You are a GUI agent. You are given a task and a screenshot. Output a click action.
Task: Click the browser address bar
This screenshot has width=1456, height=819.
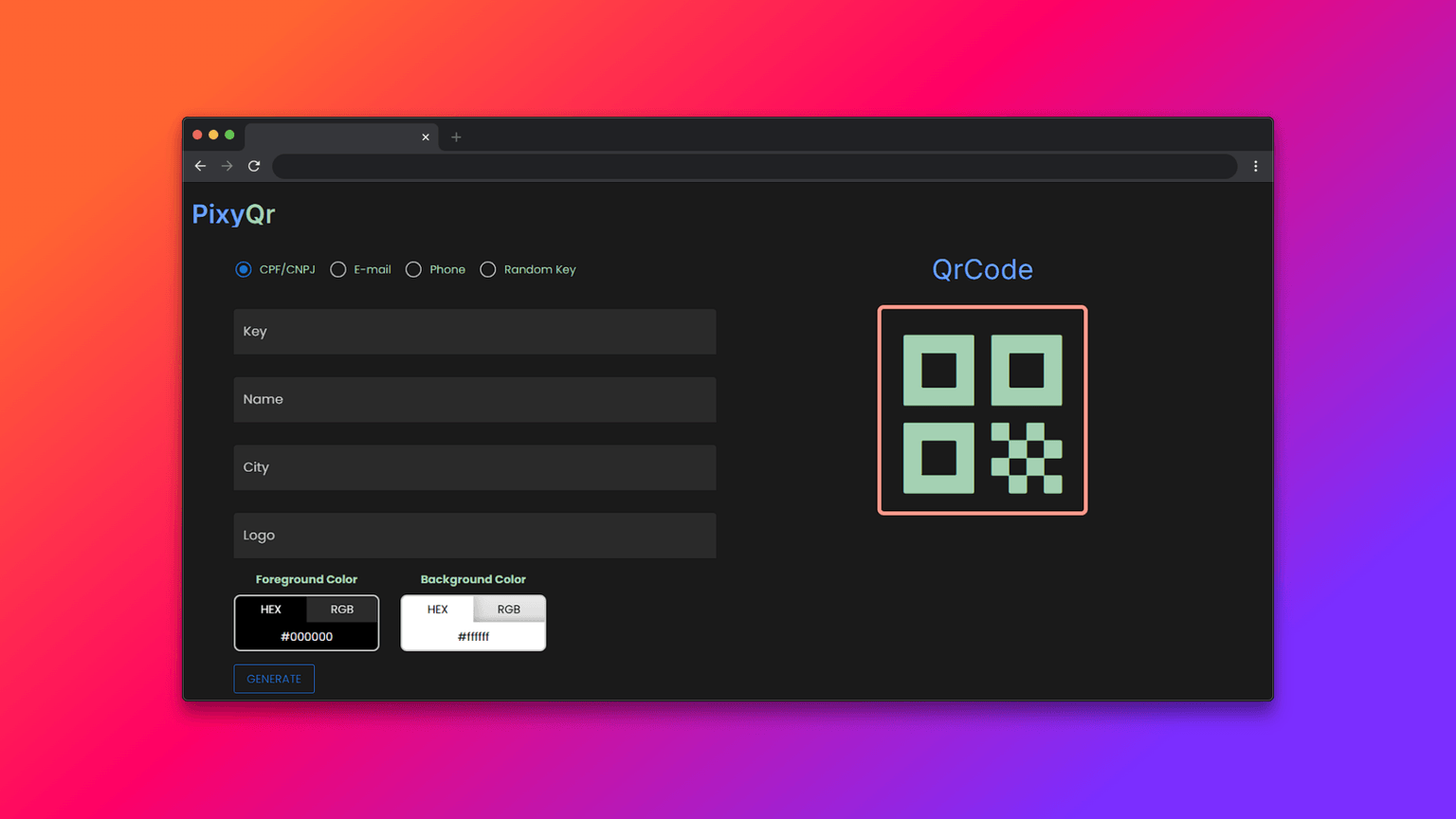tap(755, 167)
